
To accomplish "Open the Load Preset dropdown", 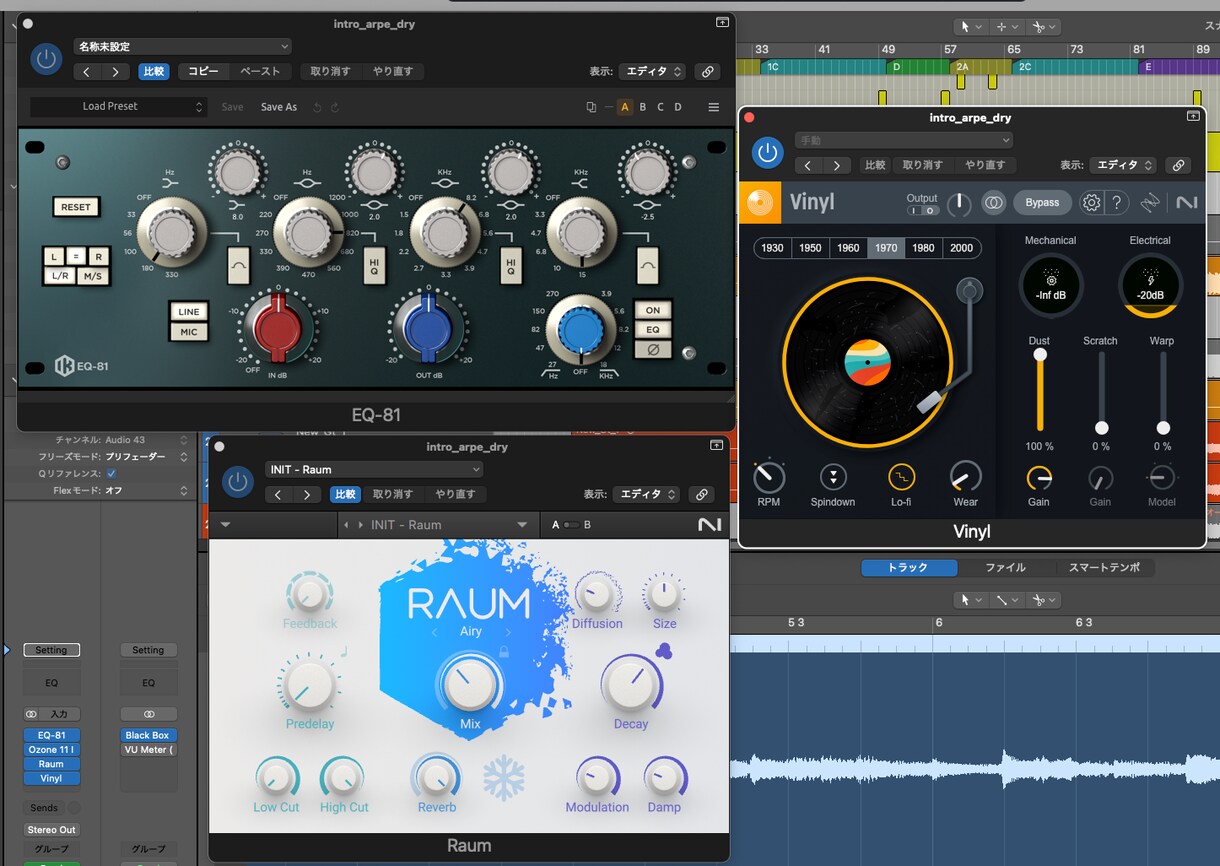I will [x=118, y=107].
